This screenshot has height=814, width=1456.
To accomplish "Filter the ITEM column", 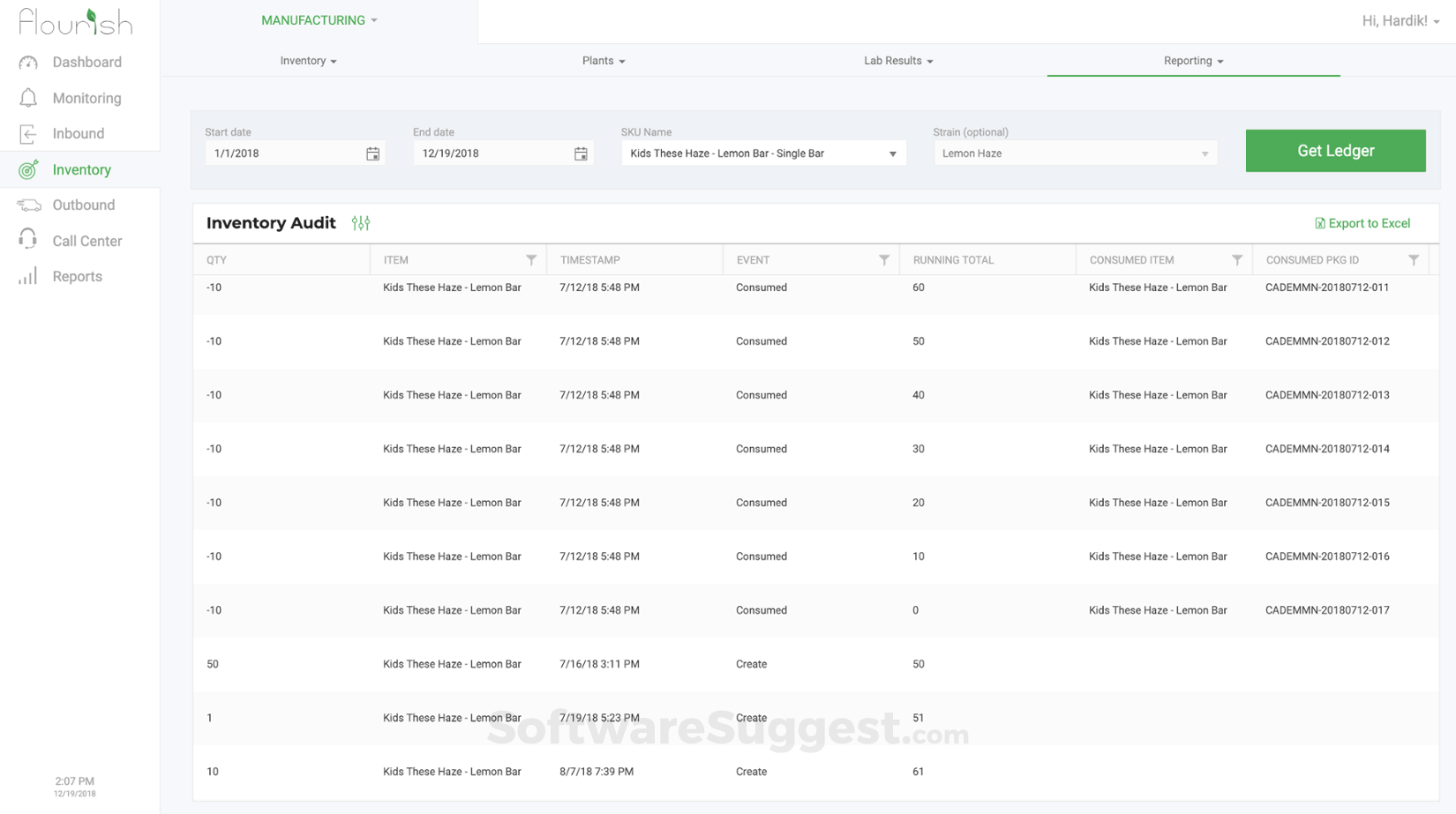I will tap(531, 260).
